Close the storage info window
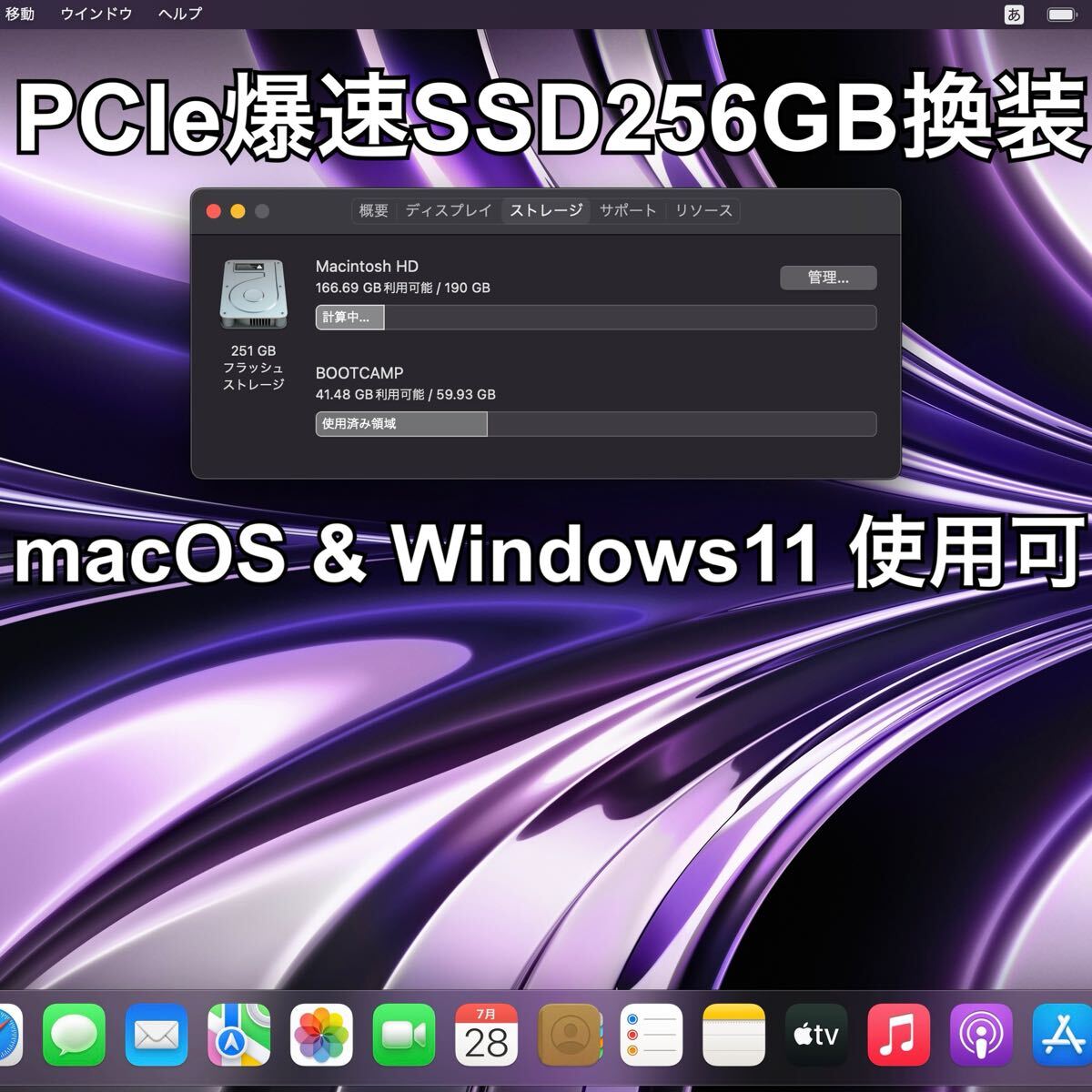 tap(214, 211)
